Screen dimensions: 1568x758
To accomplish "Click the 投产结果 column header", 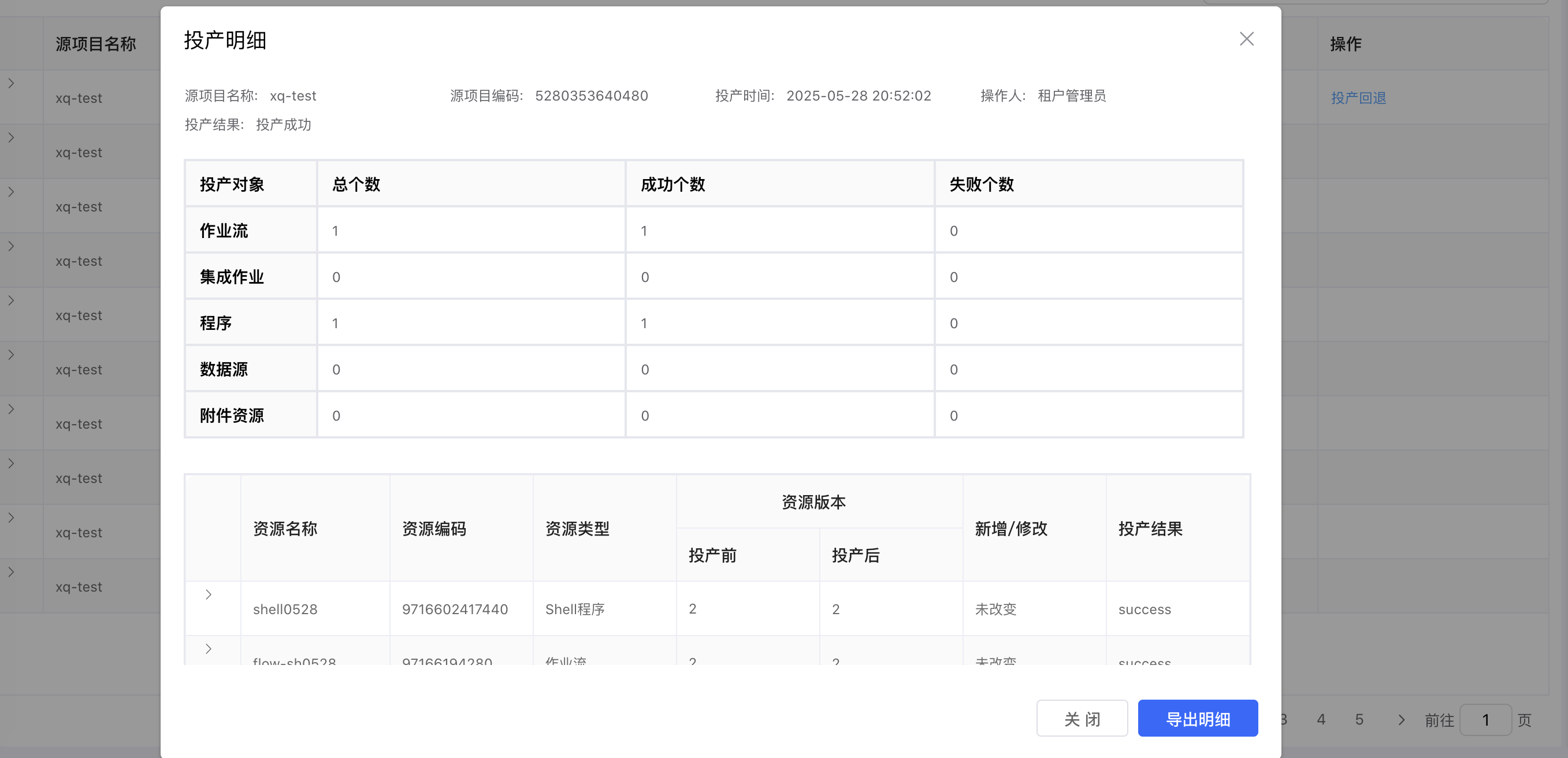I will tap(1150, 528).
